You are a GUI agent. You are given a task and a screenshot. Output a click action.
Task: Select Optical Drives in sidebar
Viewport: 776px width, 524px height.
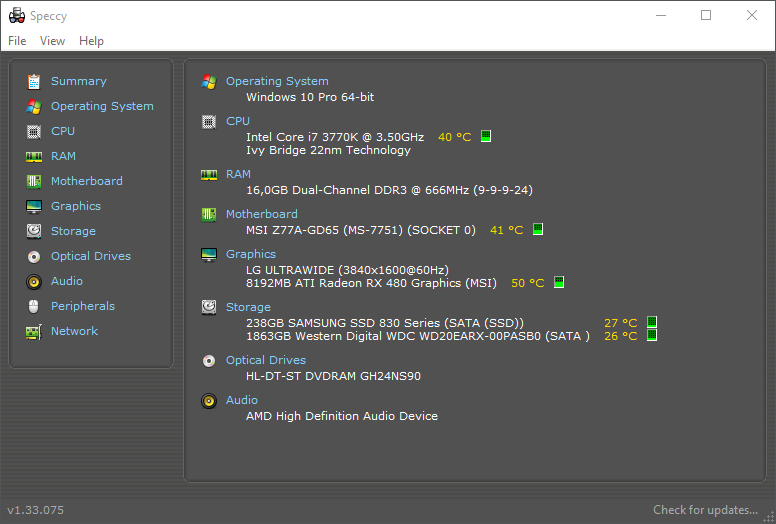(91, 256)
